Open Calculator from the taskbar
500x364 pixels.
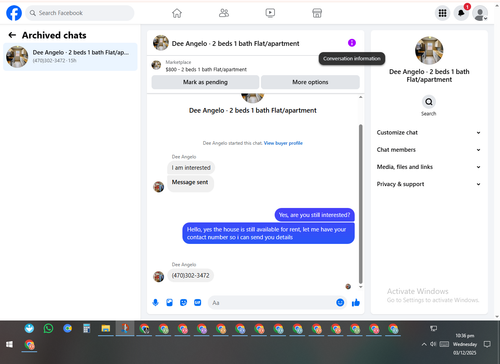click(87, 329)
